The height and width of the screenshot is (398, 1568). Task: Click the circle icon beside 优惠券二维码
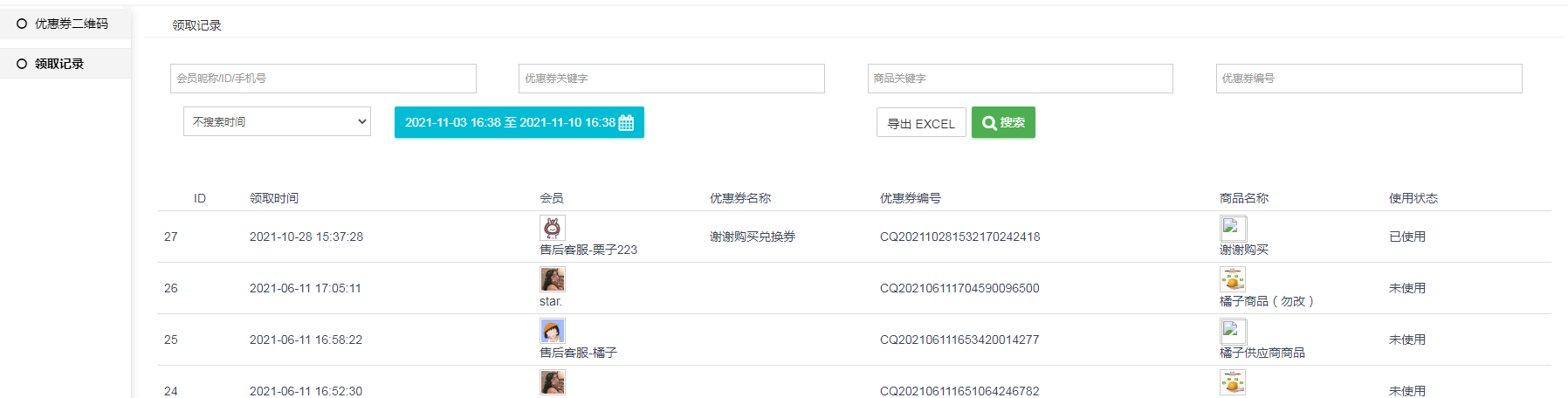22,24
